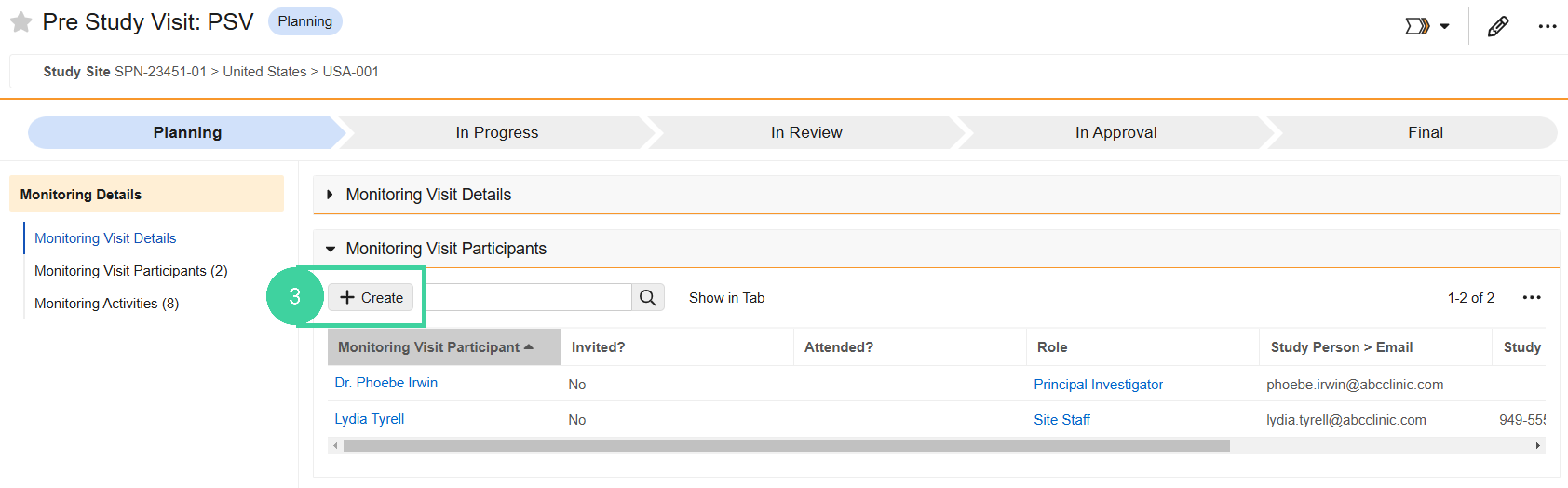Click Invited 'No' for Lydia Tyrell

(x=577, y=420)
